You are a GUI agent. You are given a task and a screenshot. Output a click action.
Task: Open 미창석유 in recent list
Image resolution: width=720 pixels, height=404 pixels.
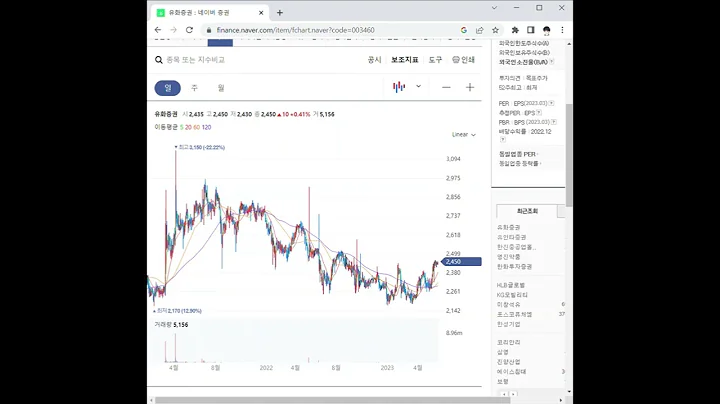coord(508,304)
